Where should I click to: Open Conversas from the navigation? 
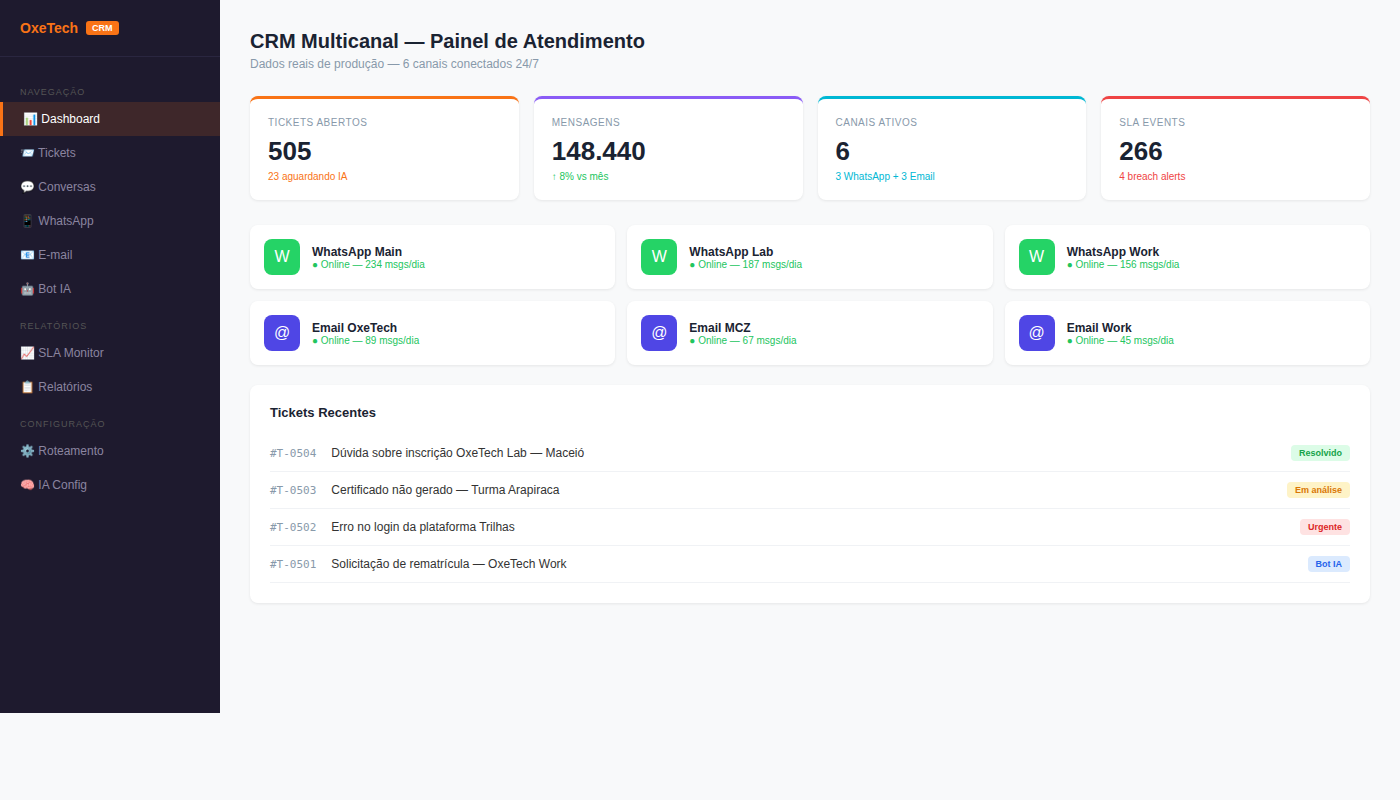[x=66, y=187]
